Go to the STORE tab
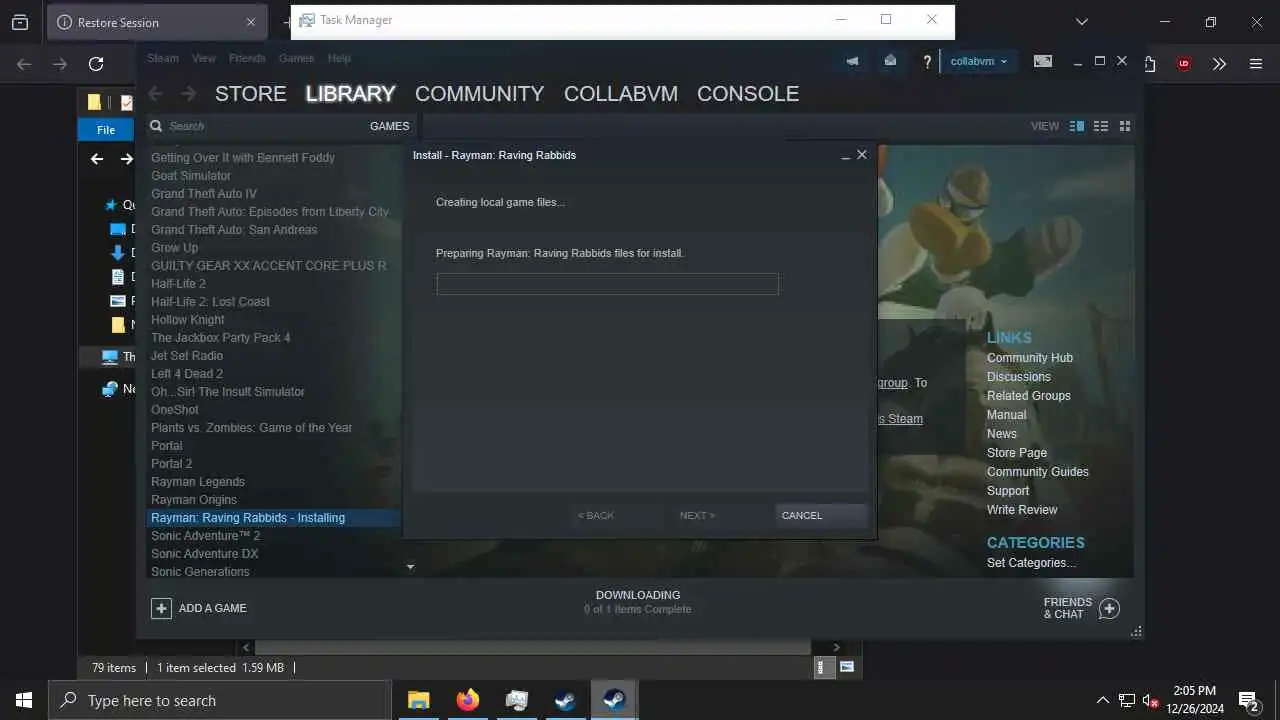The image size is (1280, 720). [251, 94]
